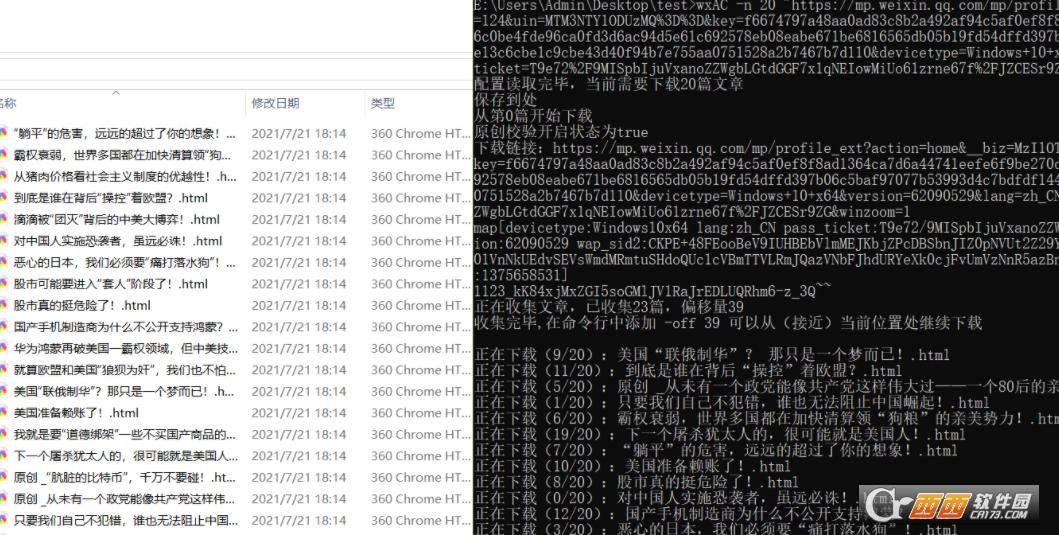Click console line 正在收集文章，已收集23篇，偏移量39
Viewport: 1059px width, 535px height.
tap(609, 307)
